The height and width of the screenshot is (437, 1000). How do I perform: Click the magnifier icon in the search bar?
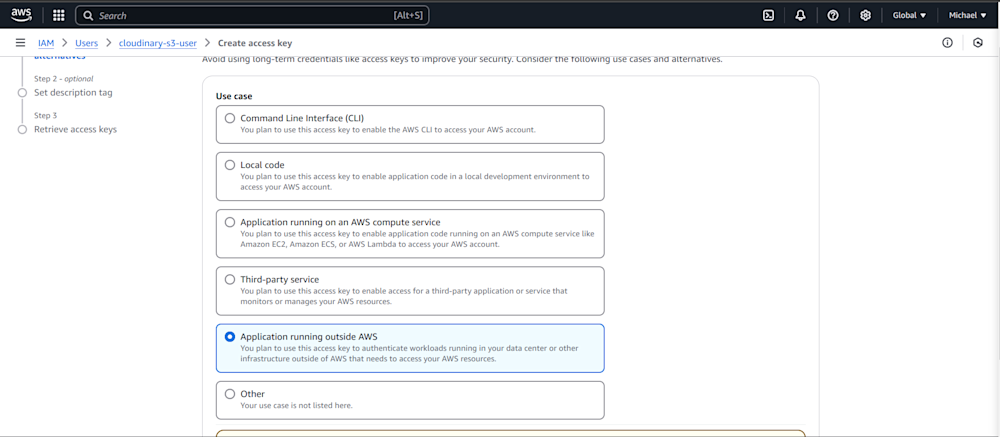88,15
